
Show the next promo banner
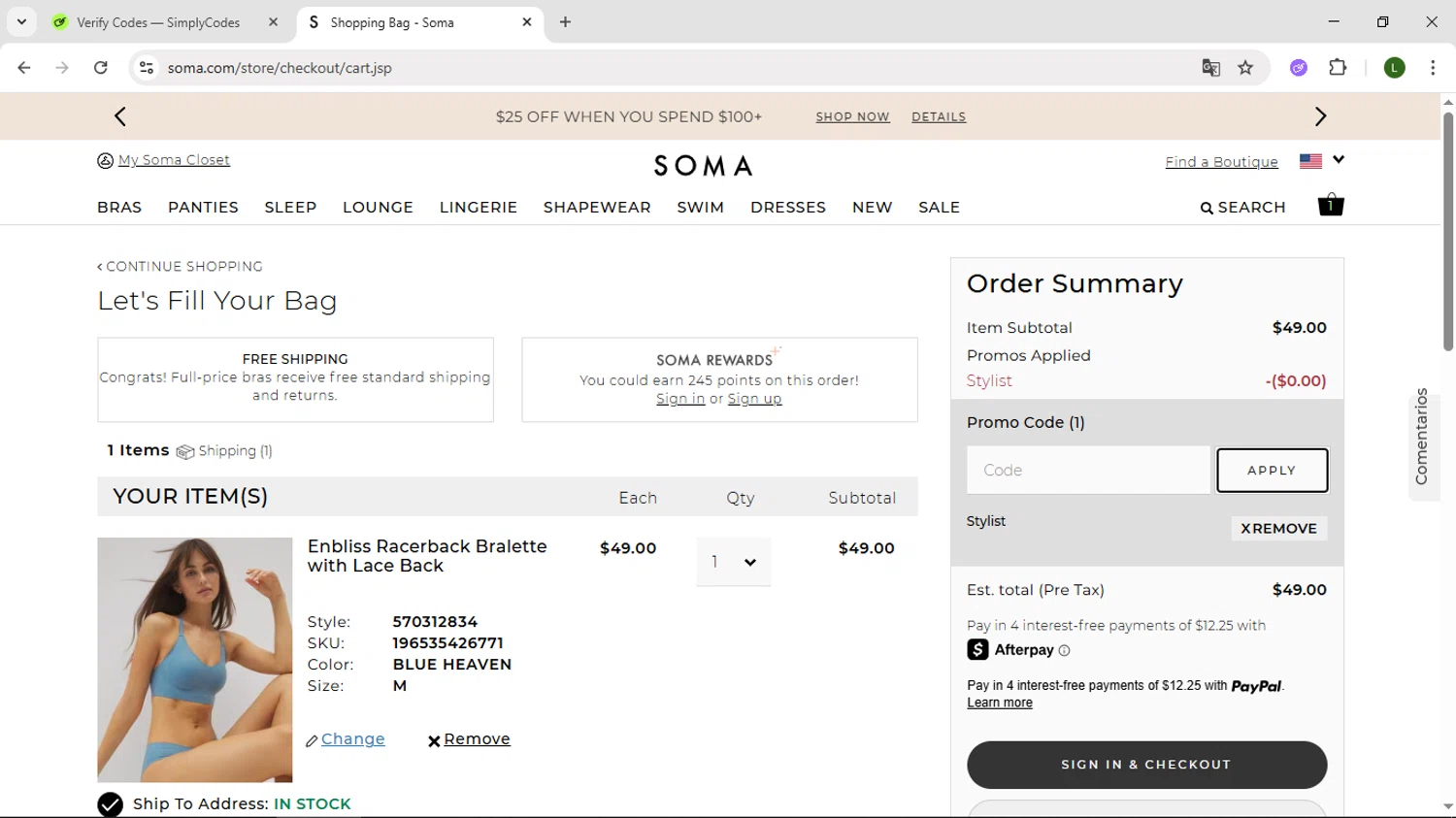1320,116
